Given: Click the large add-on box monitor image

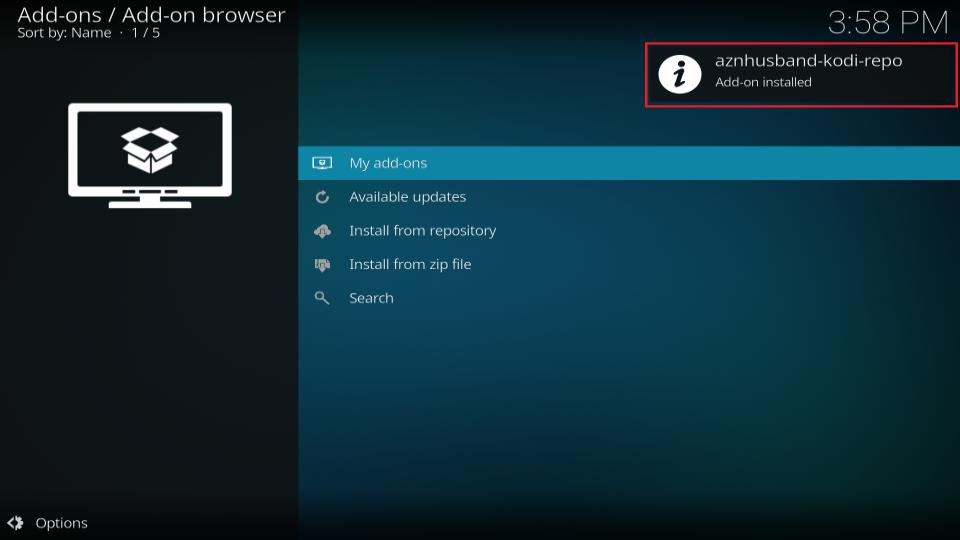Looking at the screenshot, I should point(150,156).
